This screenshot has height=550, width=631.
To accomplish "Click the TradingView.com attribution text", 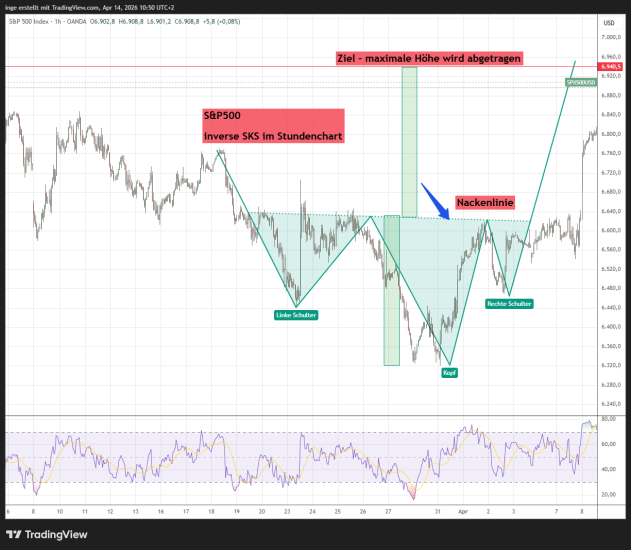I will 75,7.
